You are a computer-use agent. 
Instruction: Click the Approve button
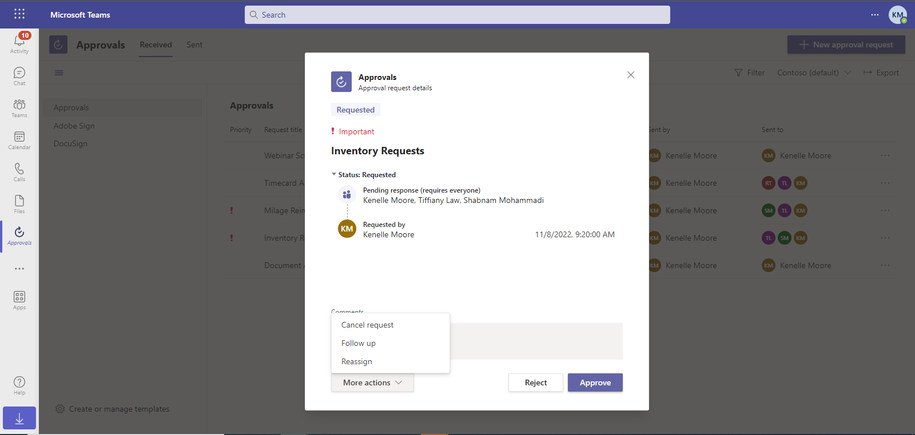click(595, 382)
